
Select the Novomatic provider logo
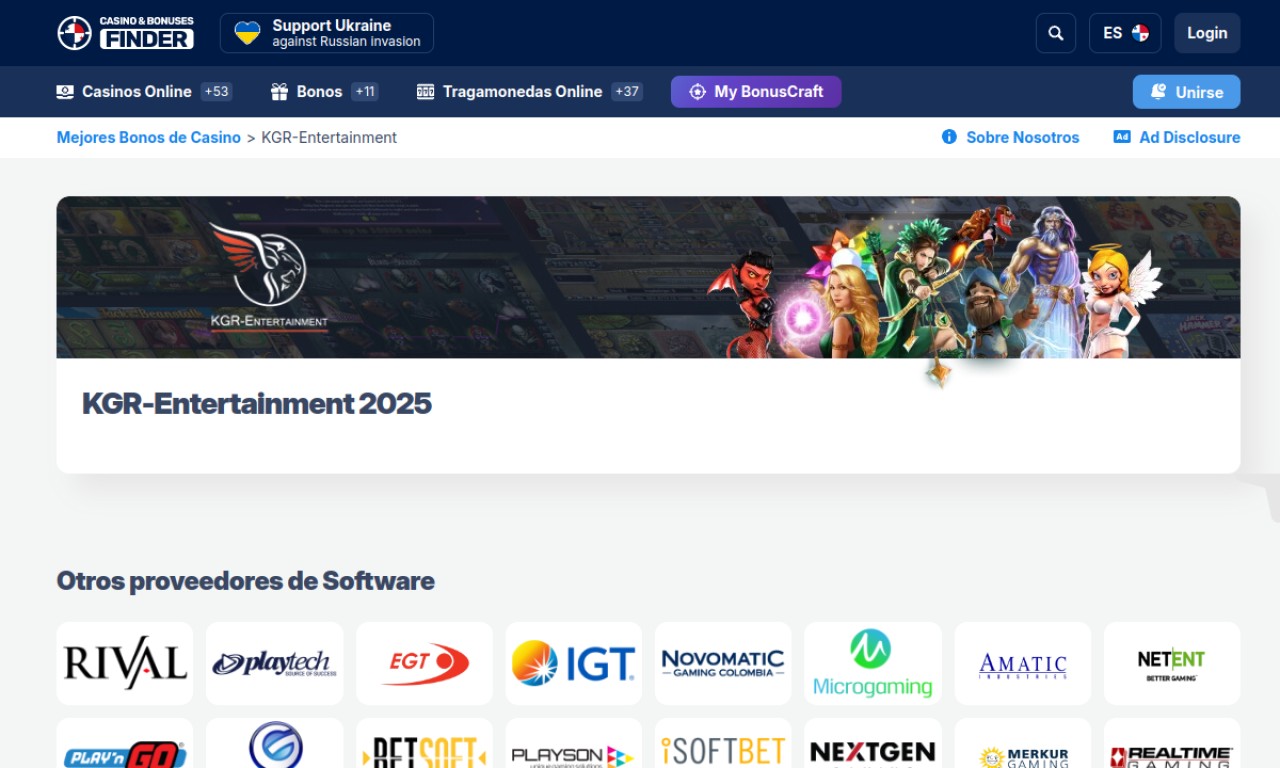point(723,664)
